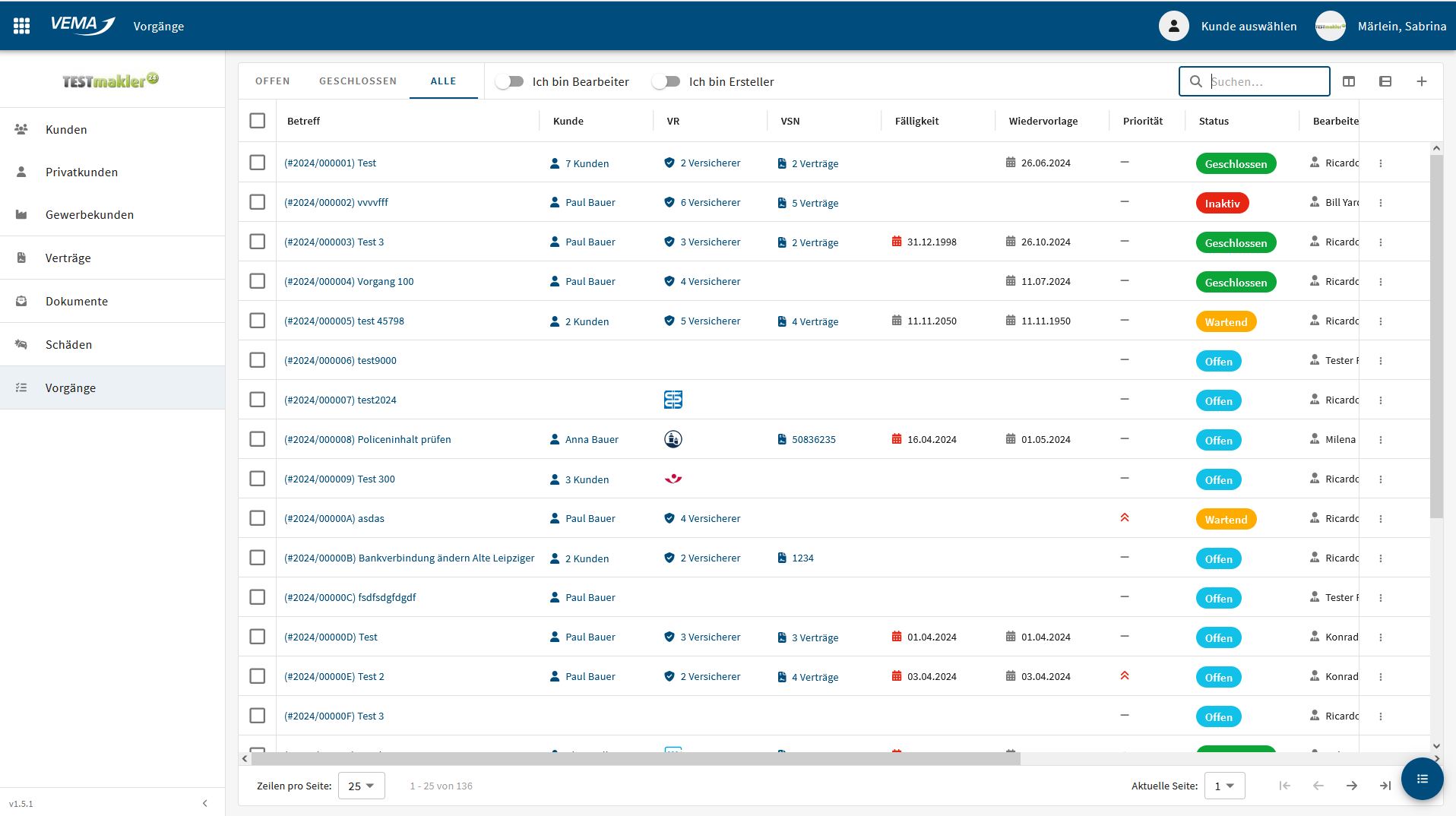Go to next page arrow
1456x816 pixels.
1351,786
